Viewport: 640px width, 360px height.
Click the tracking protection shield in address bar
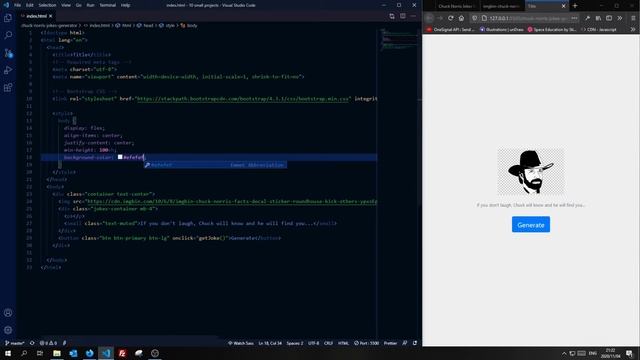(x=474, y=18)
